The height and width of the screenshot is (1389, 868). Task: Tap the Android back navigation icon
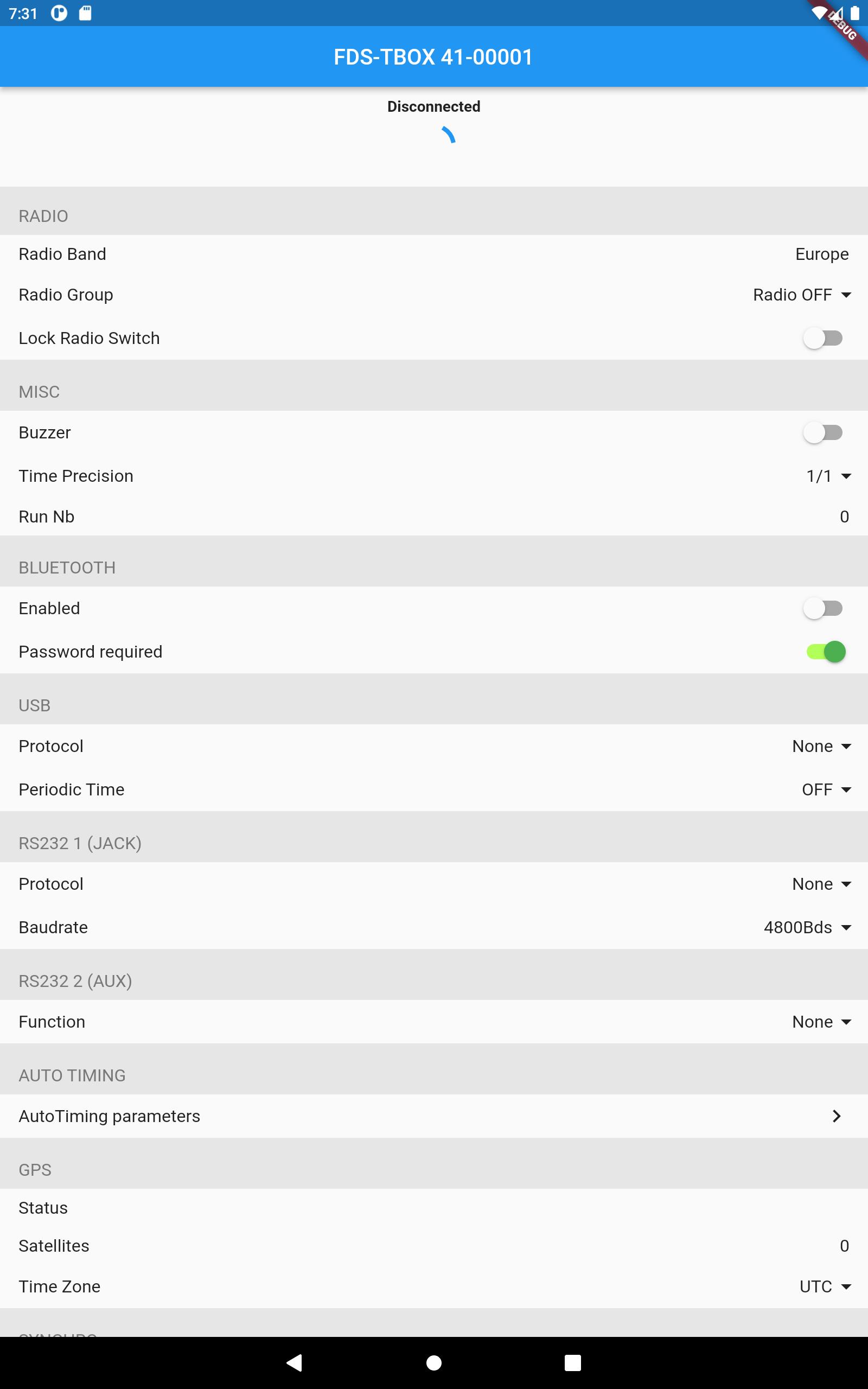tap(295, 1362)
